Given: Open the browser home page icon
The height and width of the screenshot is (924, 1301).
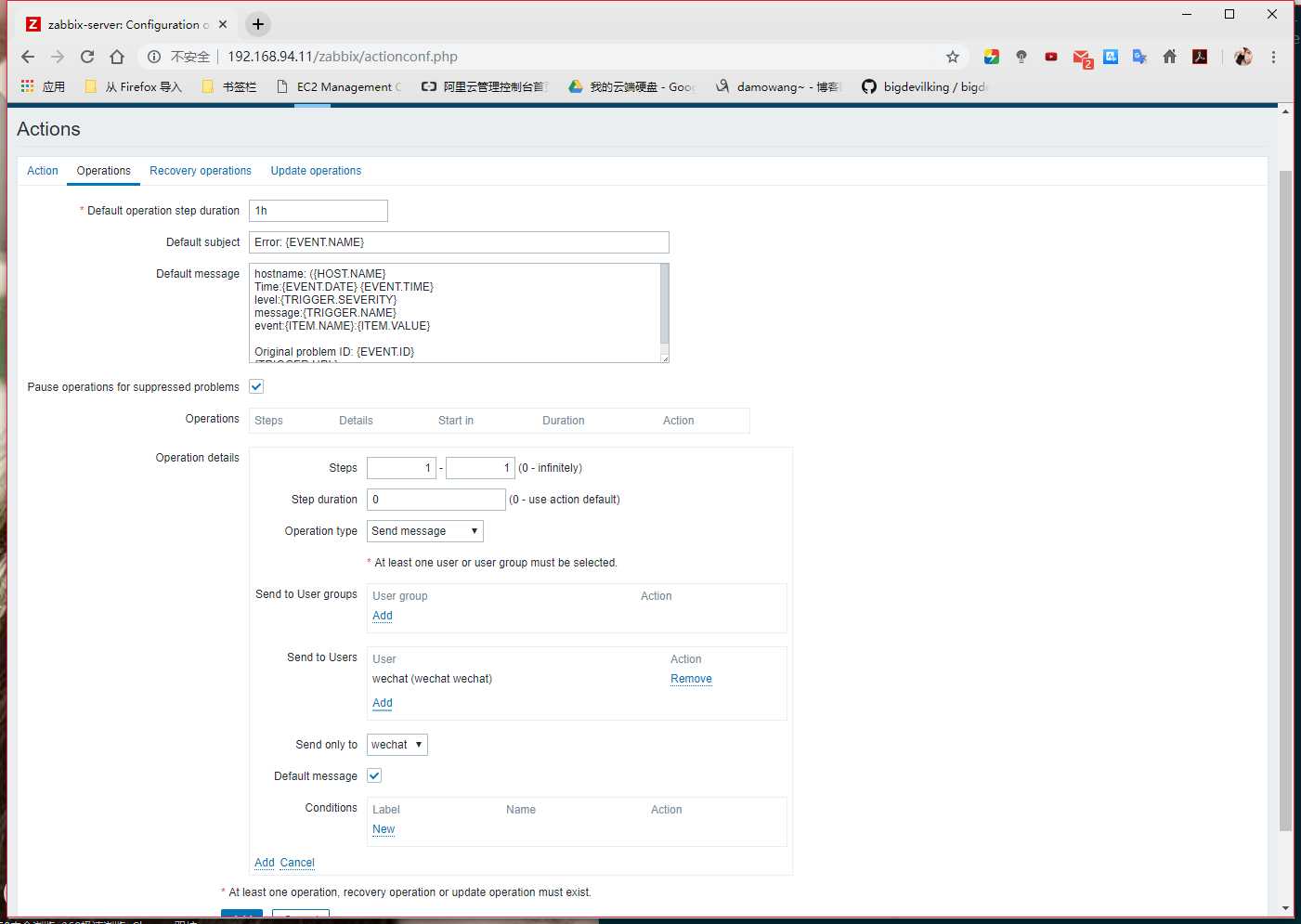Looking at the screenshot, I should pos(117,57).
